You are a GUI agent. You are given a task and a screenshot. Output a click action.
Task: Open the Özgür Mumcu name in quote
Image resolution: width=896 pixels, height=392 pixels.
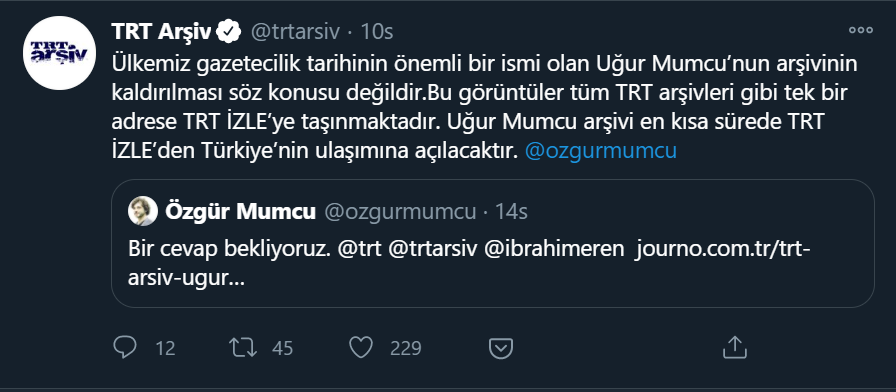240,212
